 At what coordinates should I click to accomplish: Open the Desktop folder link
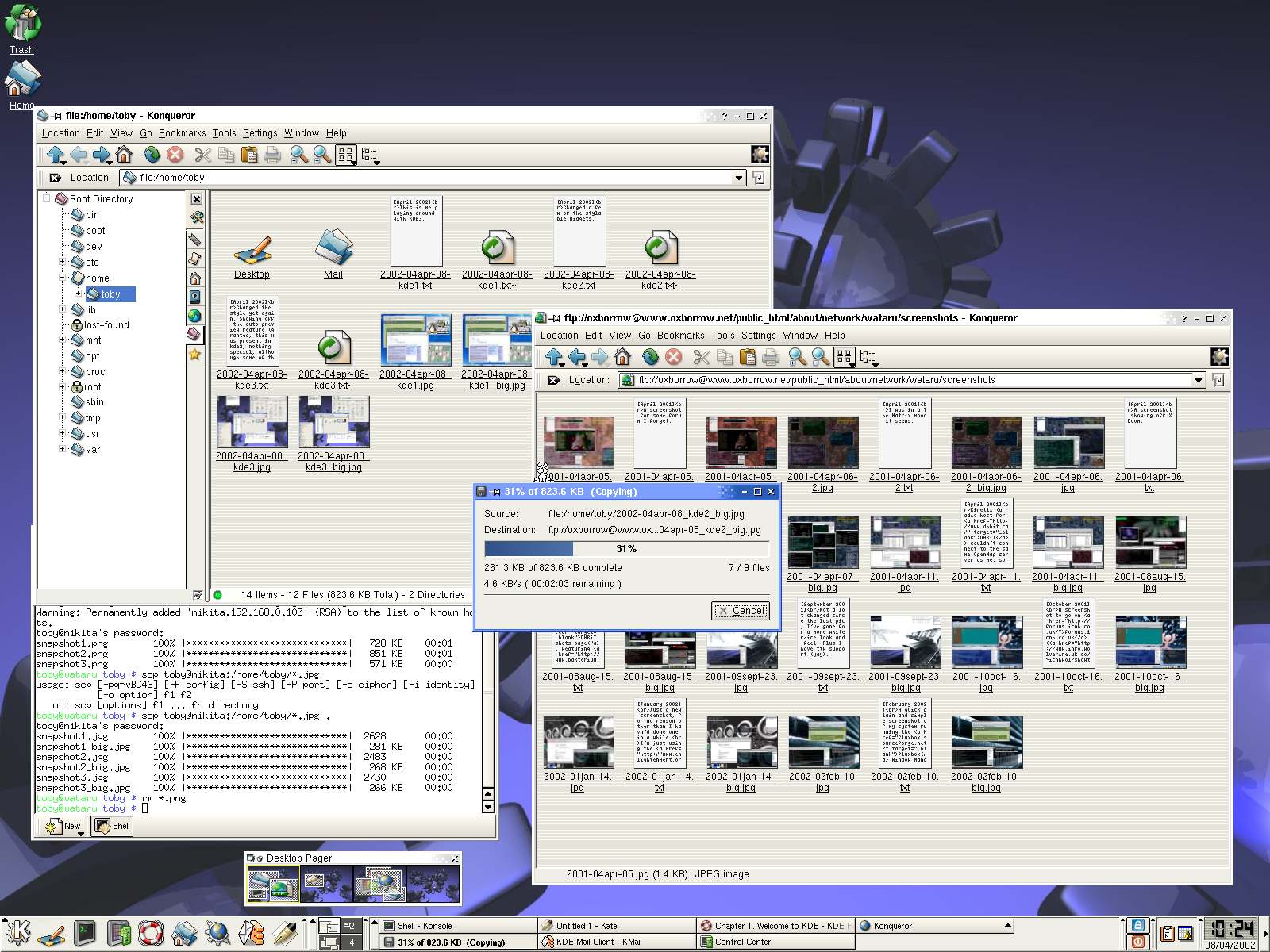pos(252,254)
